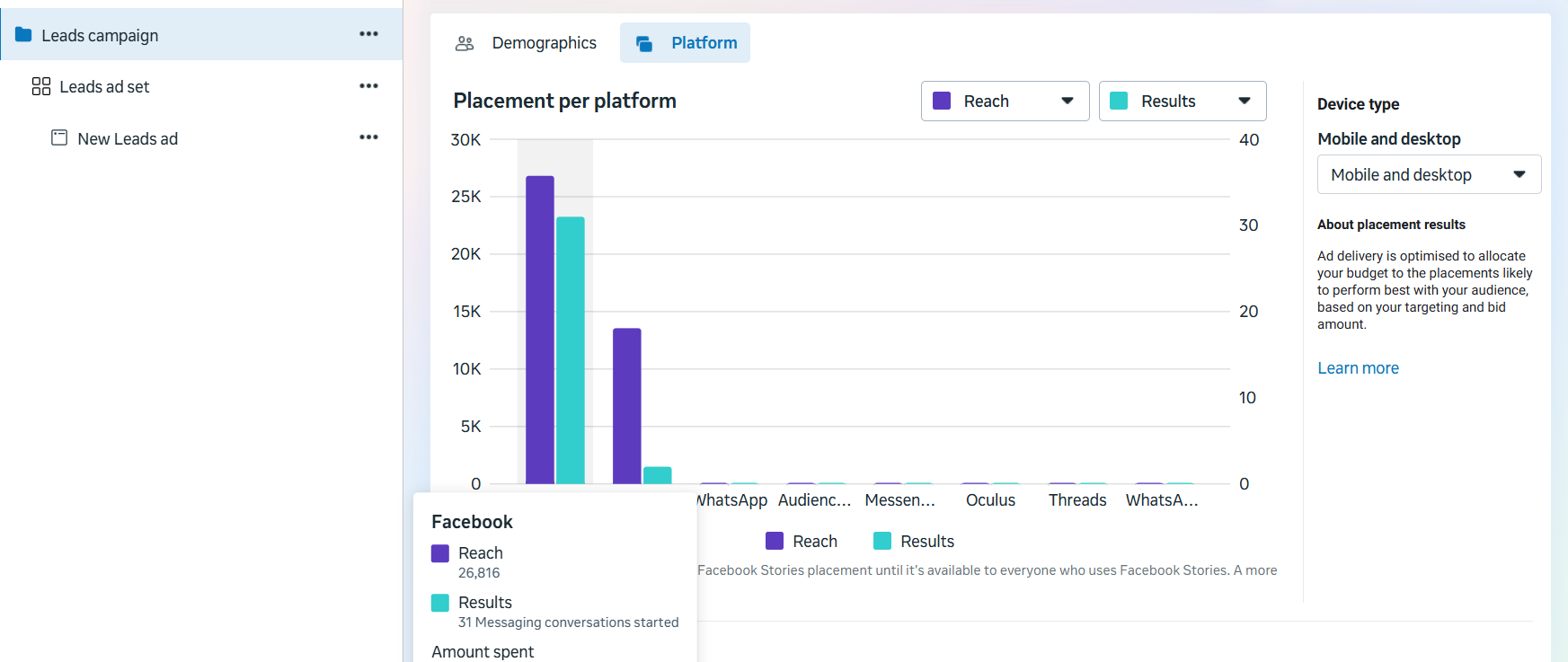Open more options for New Leads ad

tap(368, 137)
